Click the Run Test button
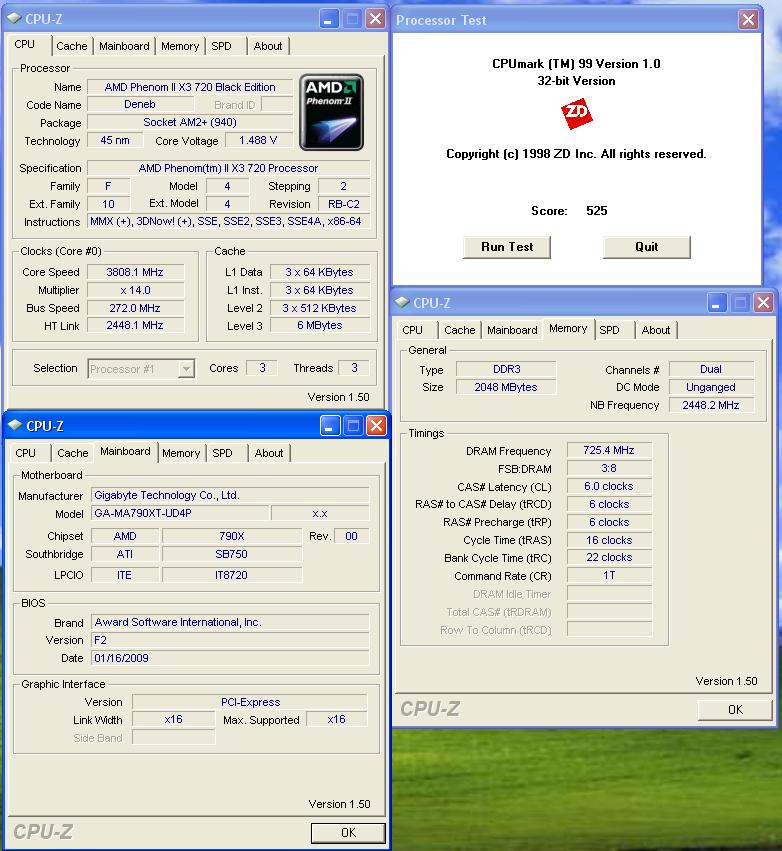Viewport: 782px width, 851px height. click(x=507, y=247)
